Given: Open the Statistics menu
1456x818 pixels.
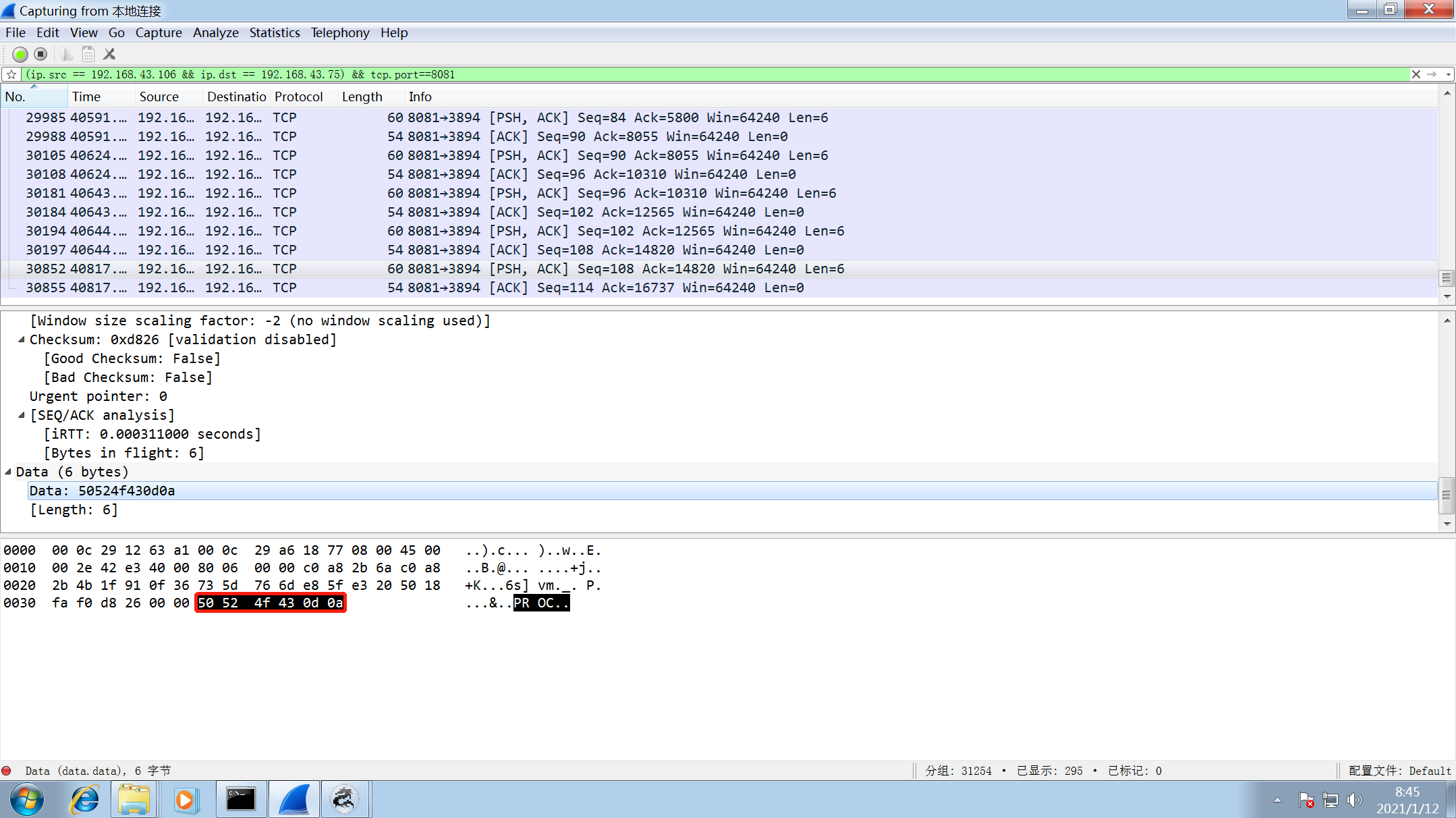Looking at the screenshot, I should coord(275,32).
